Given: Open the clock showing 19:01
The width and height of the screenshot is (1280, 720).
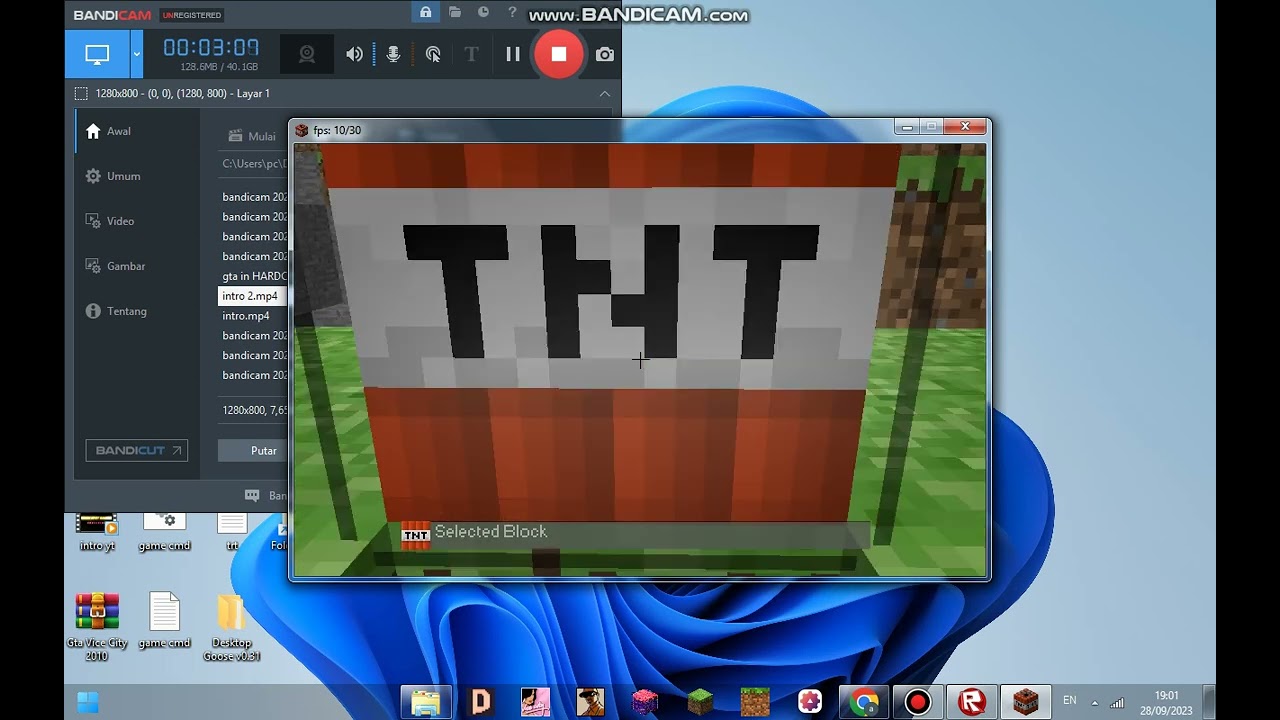Looking at the screenshot, I should pos(1166,702).
